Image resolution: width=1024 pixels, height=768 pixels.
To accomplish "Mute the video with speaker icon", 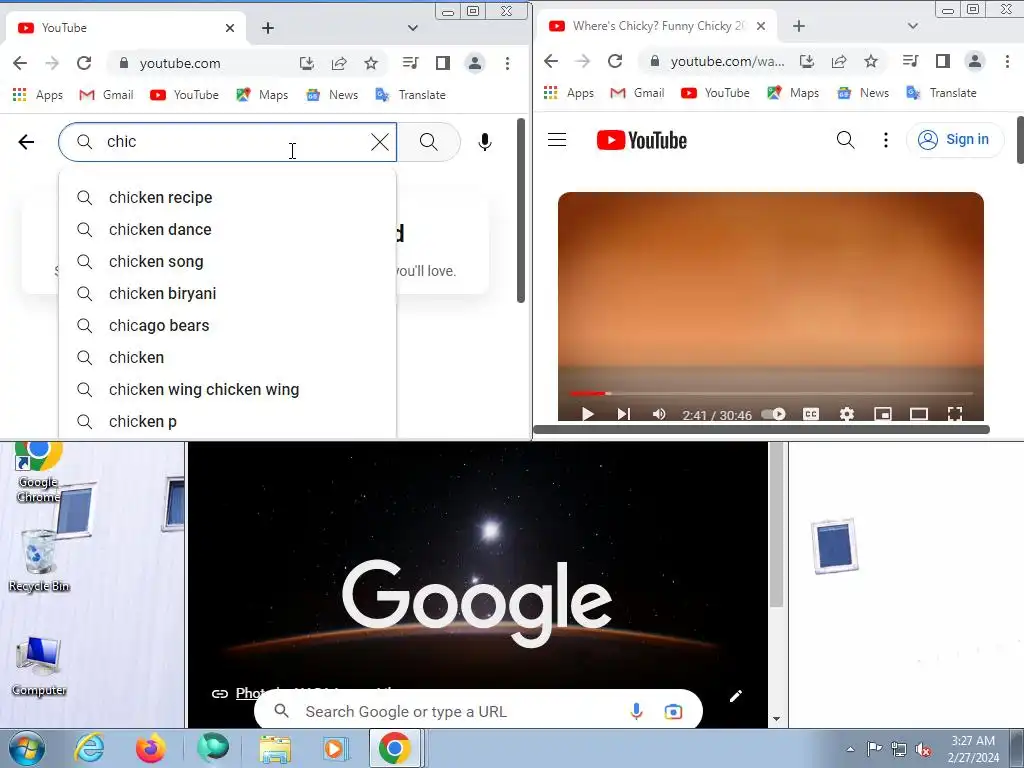I will 659,414.
